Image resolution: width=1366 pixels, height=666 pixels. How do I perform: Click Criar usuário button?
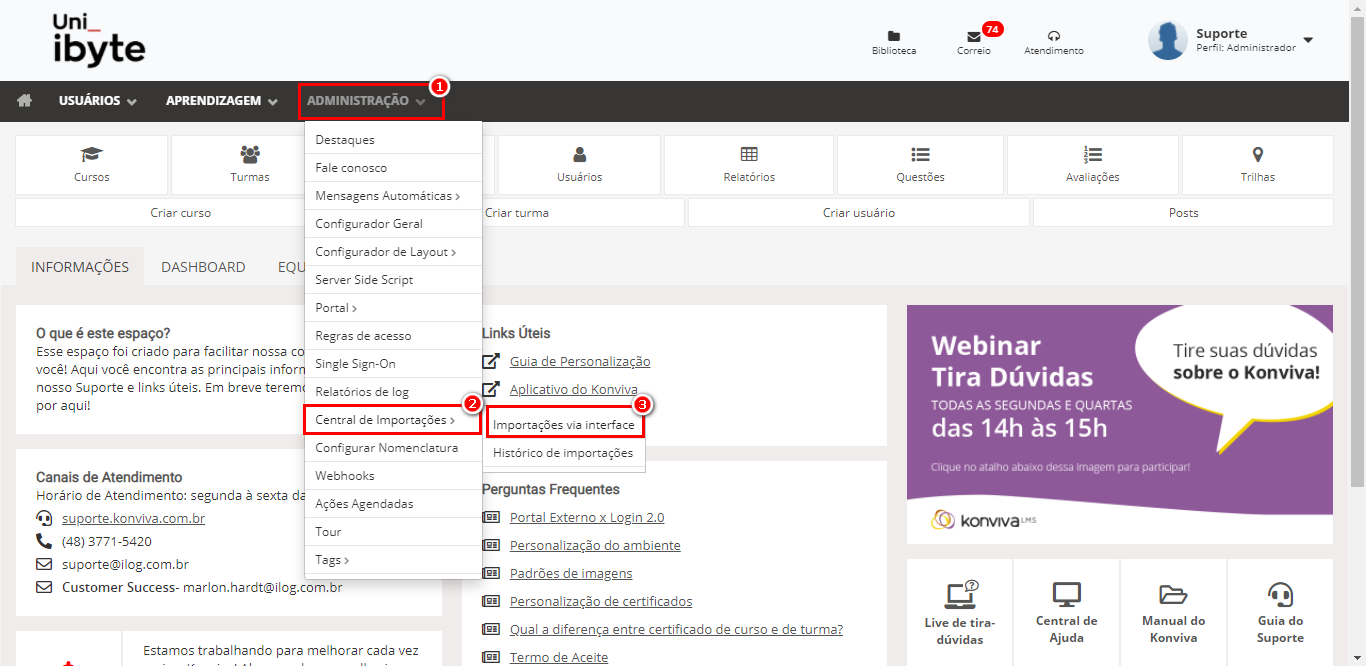pos(859,213)
